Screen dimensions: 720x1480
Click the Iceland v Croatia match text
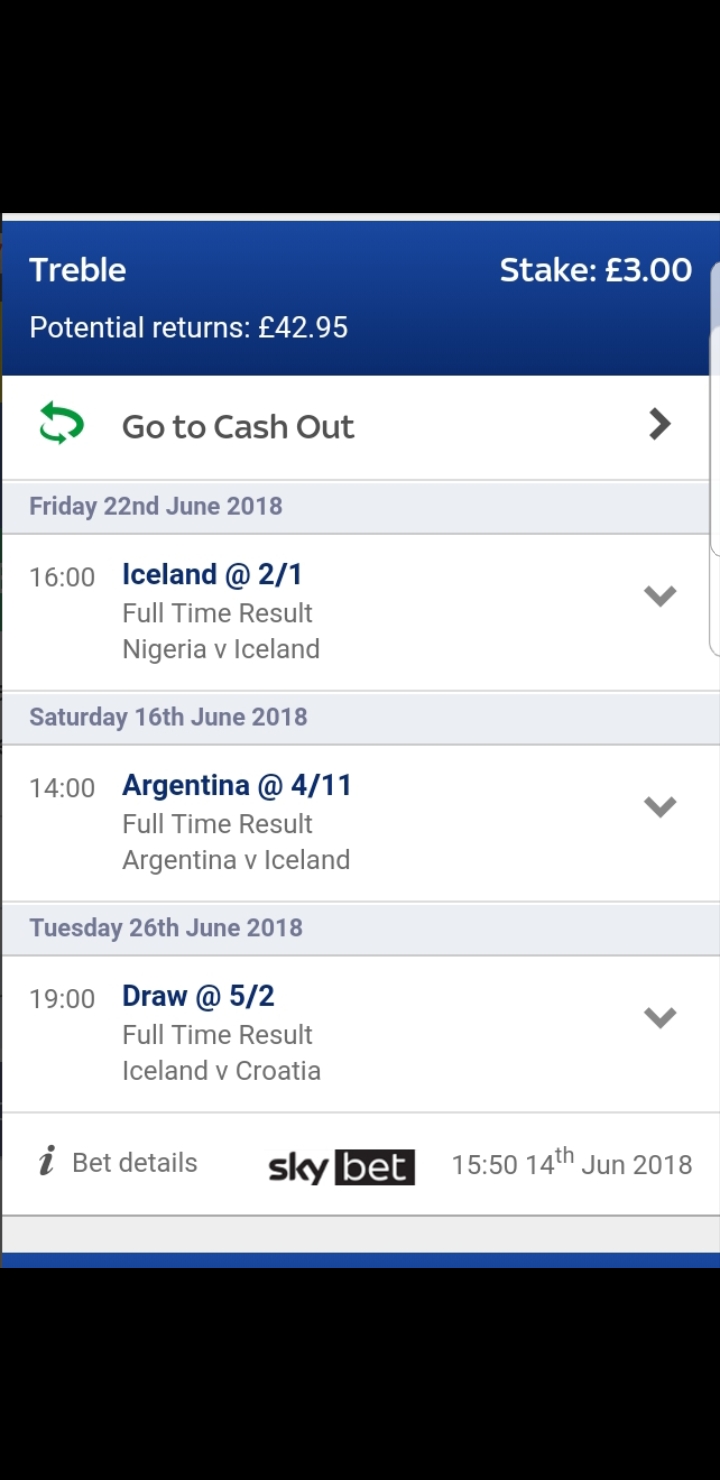[221, 1071]
